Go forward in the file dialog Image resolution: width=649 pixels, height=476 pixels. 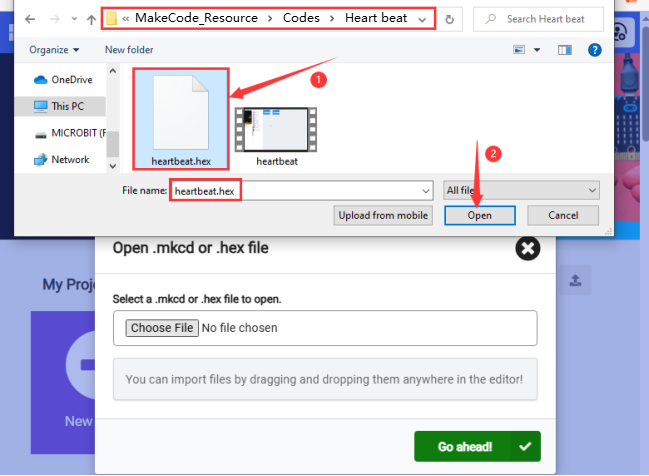coord(55,19)
